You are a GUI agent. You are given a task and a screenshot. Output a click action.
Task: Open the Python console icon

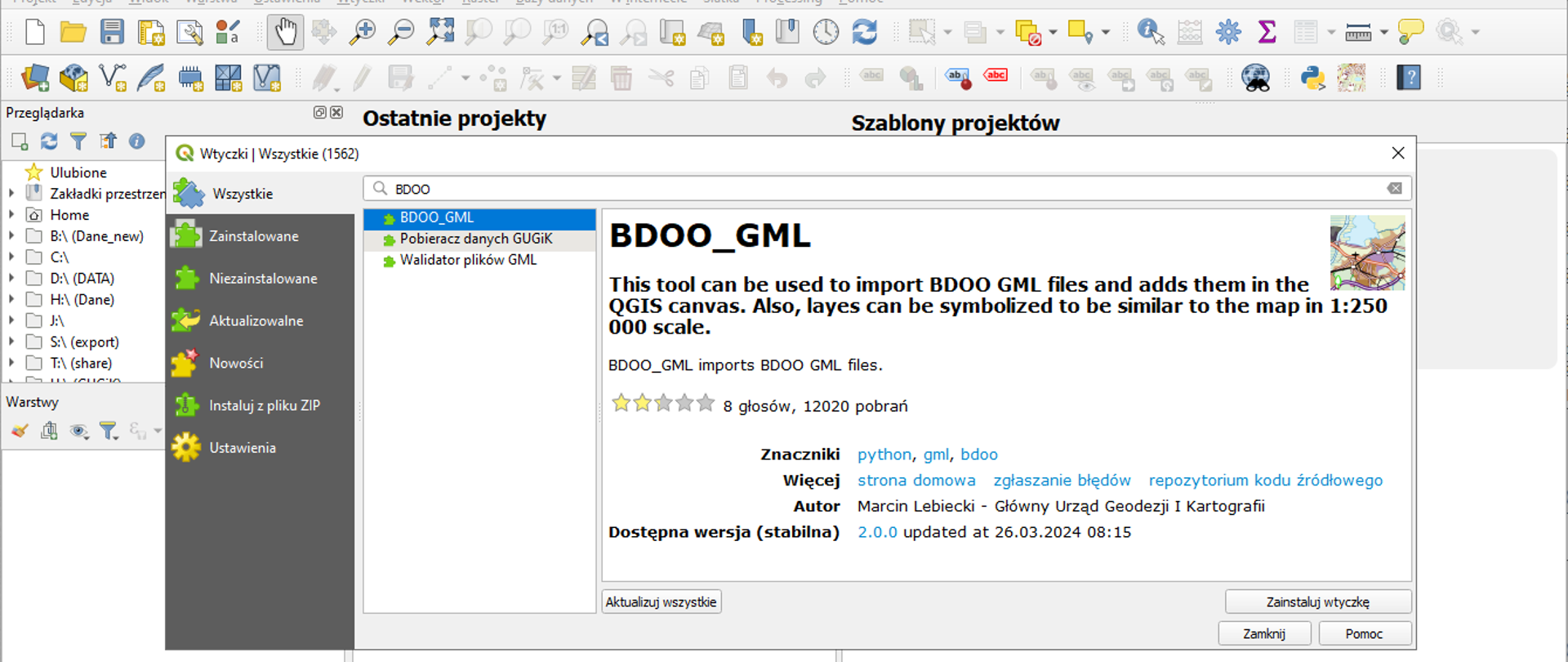point(1312,78)
